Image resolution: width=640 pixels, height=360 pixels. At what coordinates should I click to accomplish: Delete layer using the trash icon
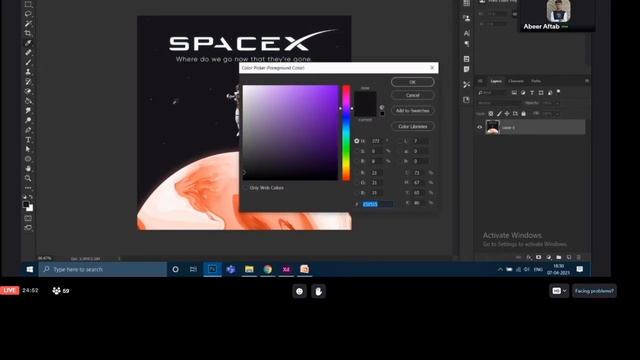(x=579, y=257)
